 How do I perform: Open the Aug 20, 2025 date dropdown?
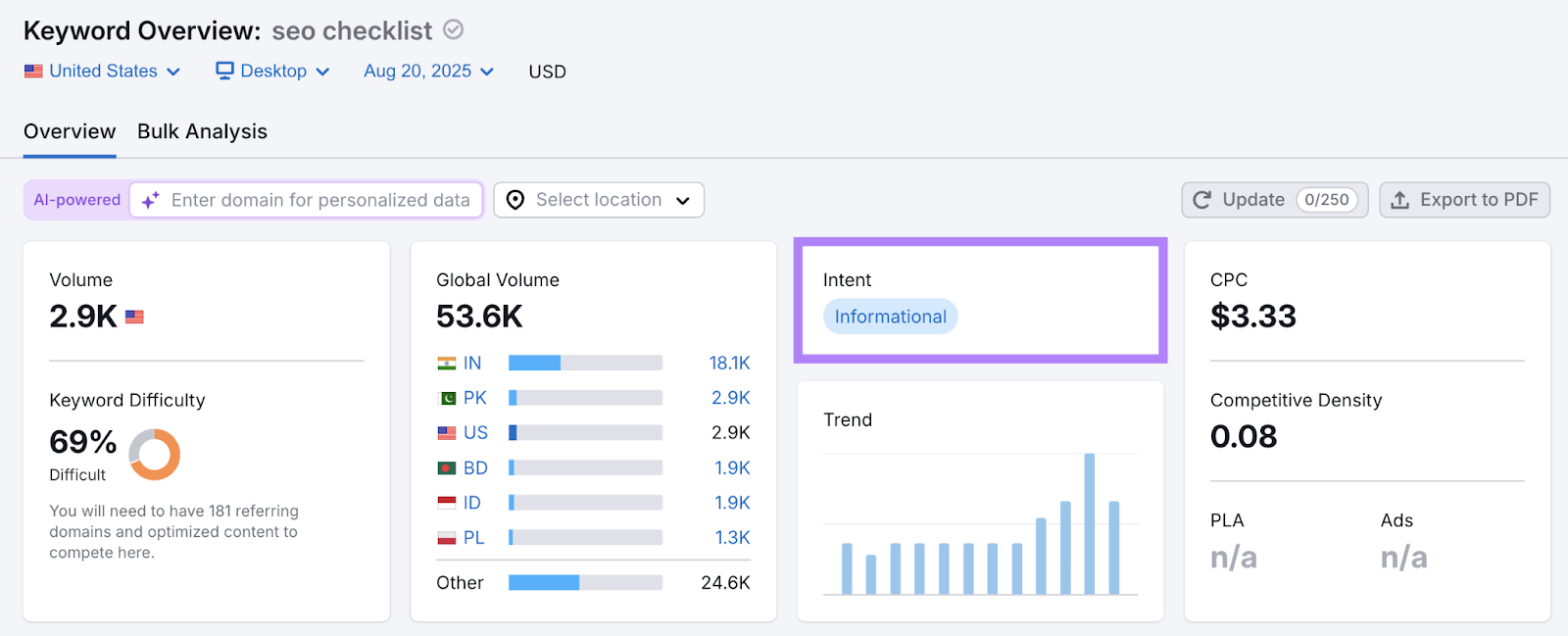428,72
